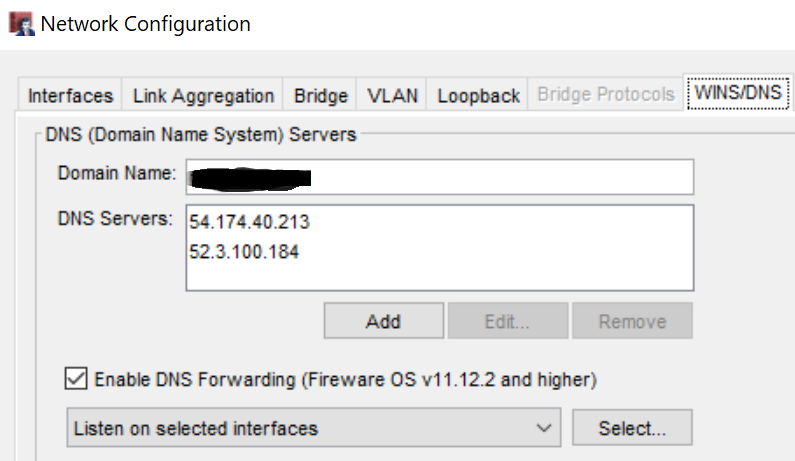Viewport: 795px width, 461px height.
Task: Open the Listen on selected interfaces dropdown
Action: click(x=314, y=428)
